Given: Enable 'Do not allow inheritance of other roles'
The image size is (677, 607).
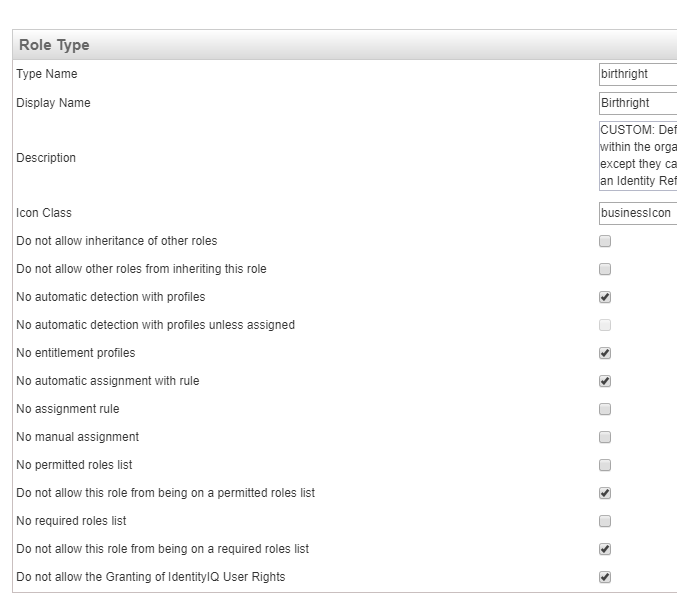Looking at the screenshot, I should (605, 241).
